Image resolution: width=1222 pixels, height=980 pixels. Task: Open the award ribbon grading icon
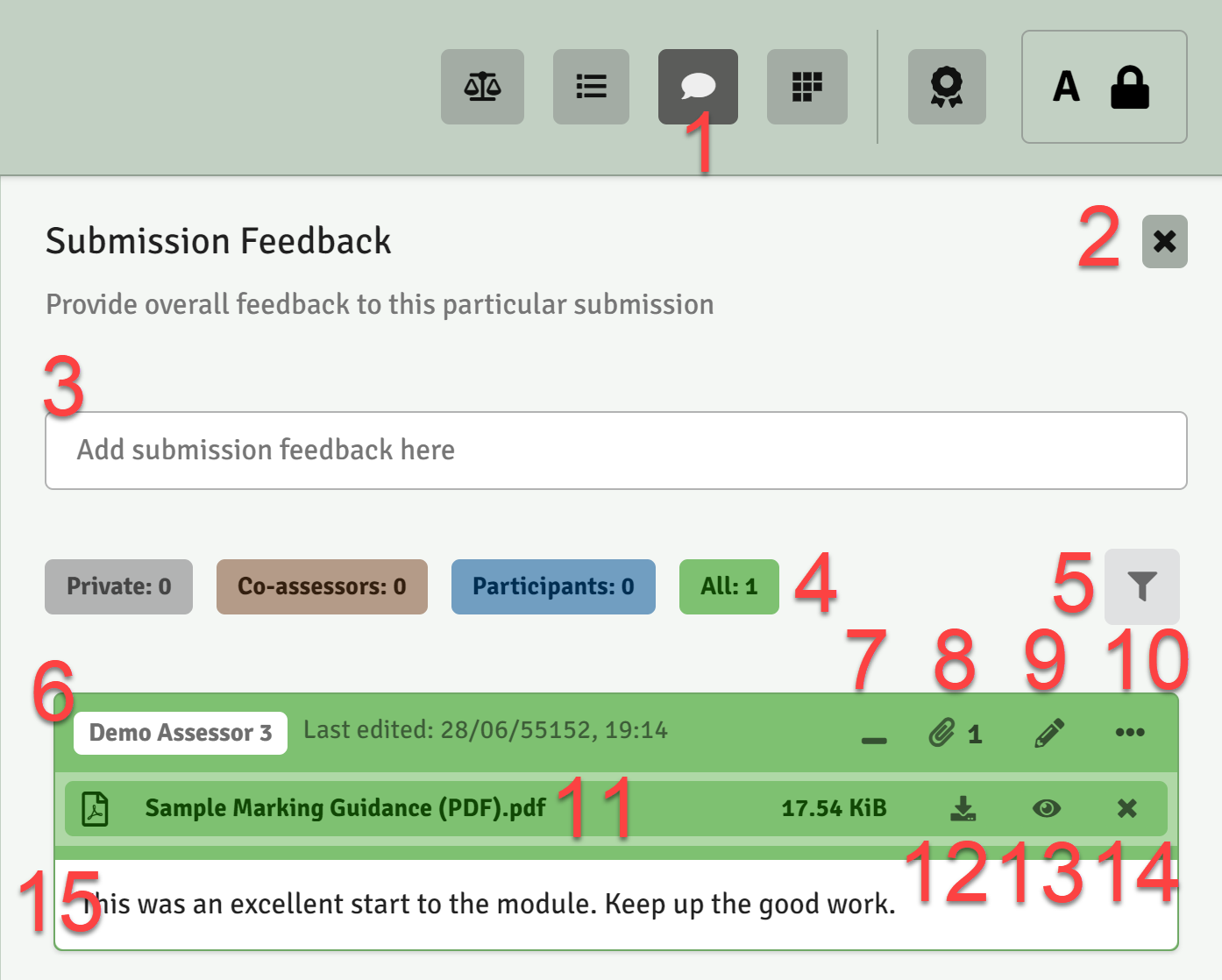coord(947,87)
